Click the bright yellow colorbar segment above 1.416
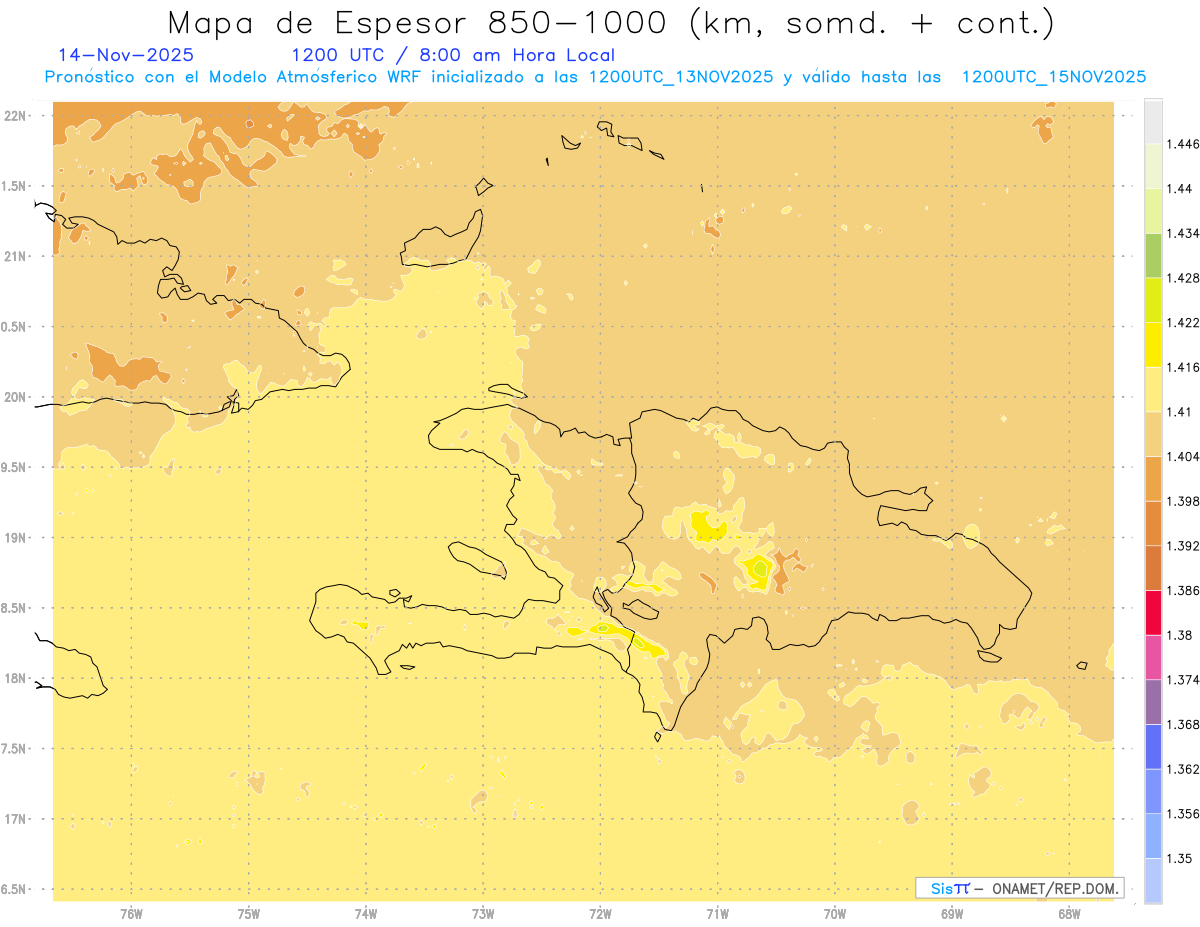Viewport: 1200px width, 927px height. coord(1153,344)
